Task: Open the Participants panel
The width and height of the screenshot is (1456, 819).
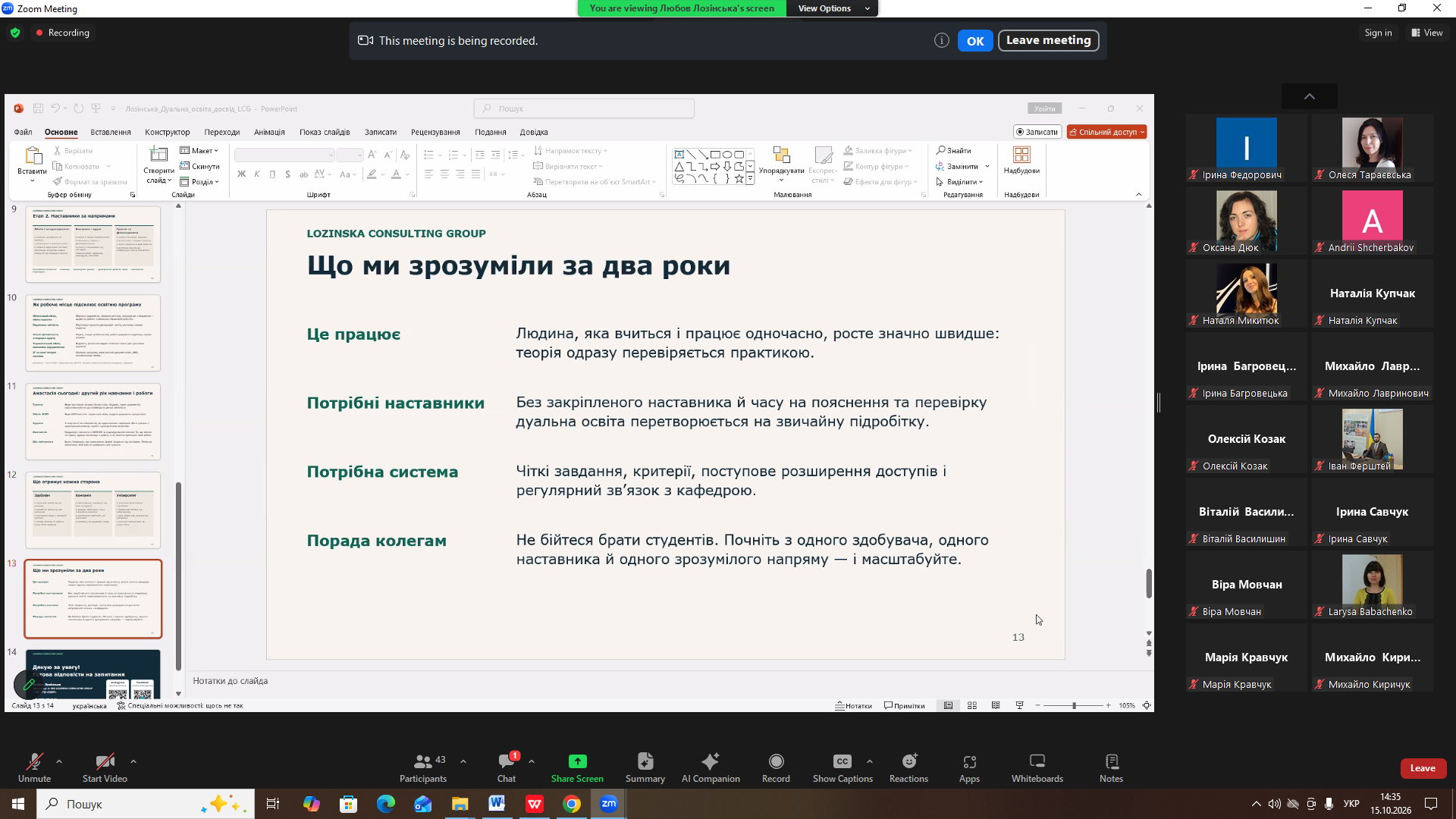Action: click(x=423, y=767)
